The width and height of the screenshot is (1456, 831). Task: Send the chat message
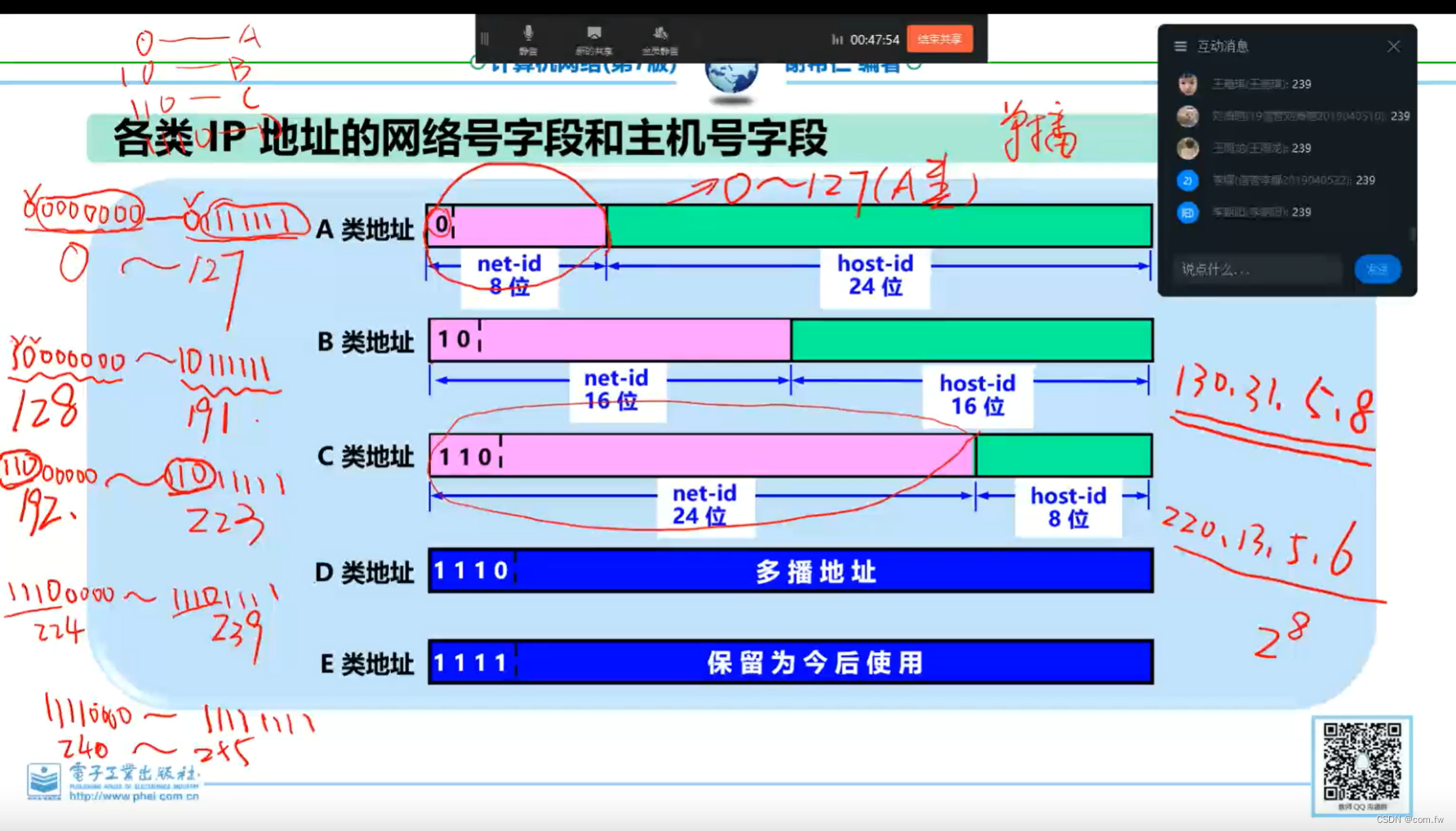pos(1378,269)
